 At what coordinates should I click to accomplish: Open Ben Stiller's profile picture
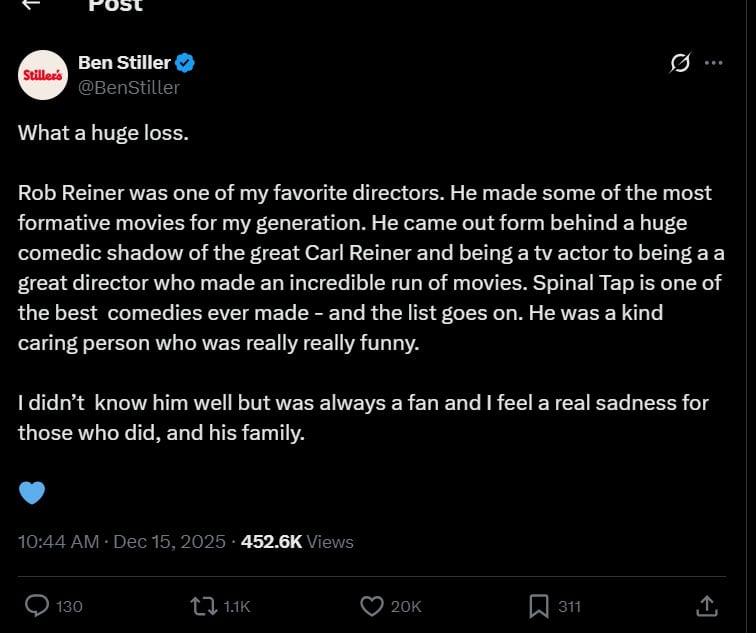pos(42,75)
